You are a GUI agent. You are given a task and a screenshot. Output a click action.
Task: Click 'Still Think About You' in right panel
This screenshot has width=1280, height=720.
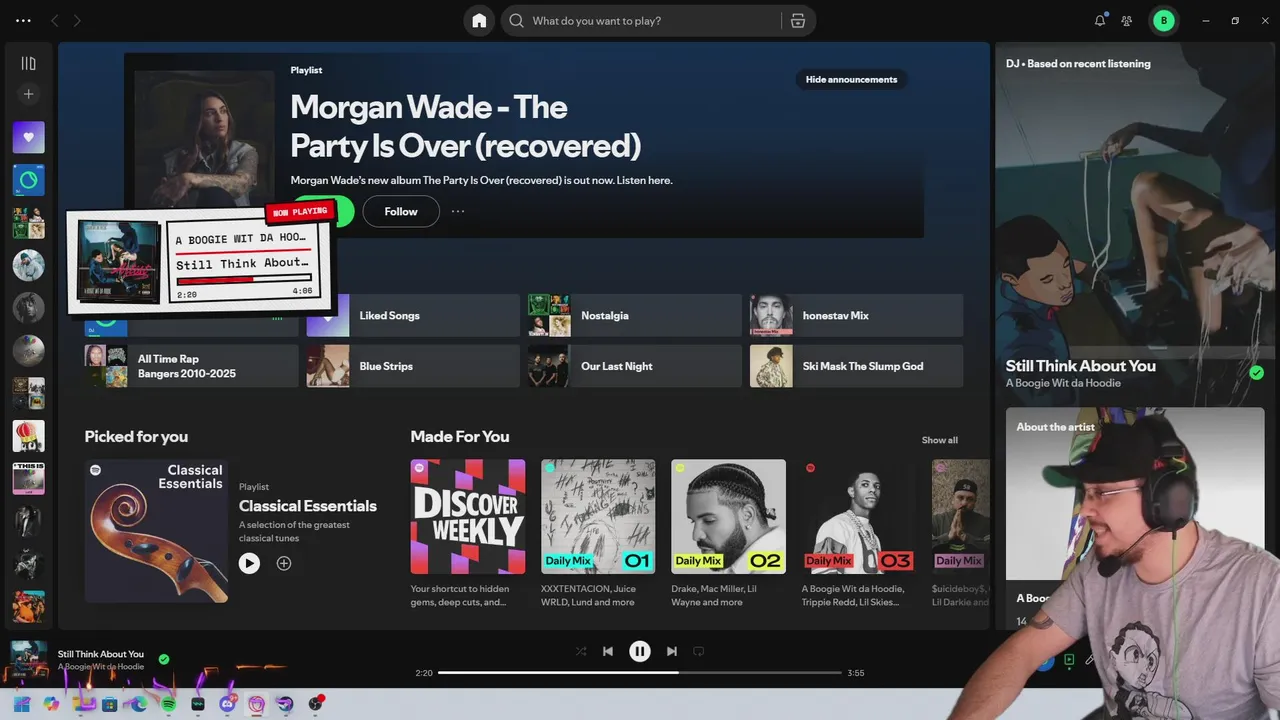1081,366
